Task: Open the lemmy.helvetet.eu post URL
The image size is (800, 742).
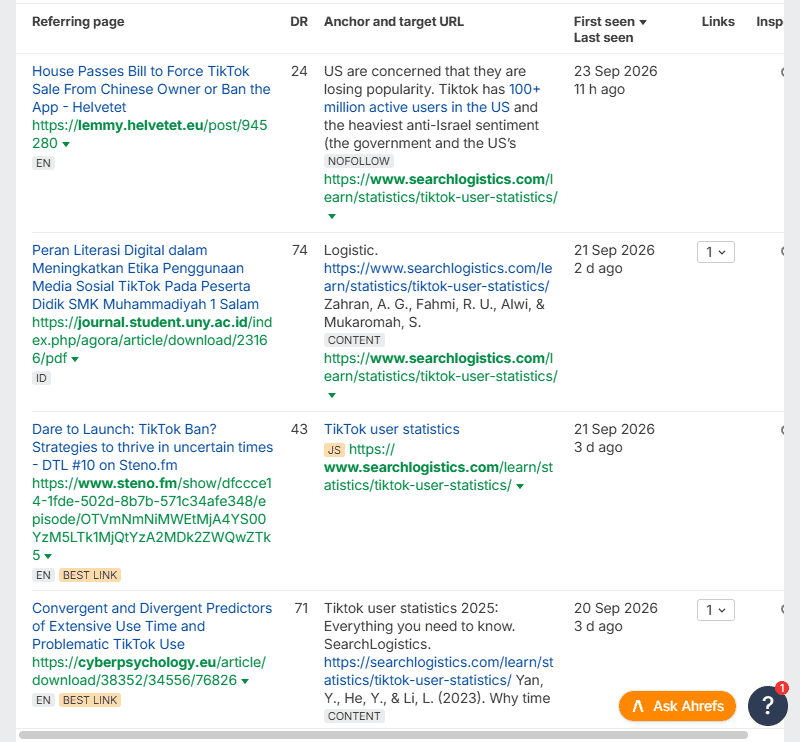Action: [x=149, y=134]
